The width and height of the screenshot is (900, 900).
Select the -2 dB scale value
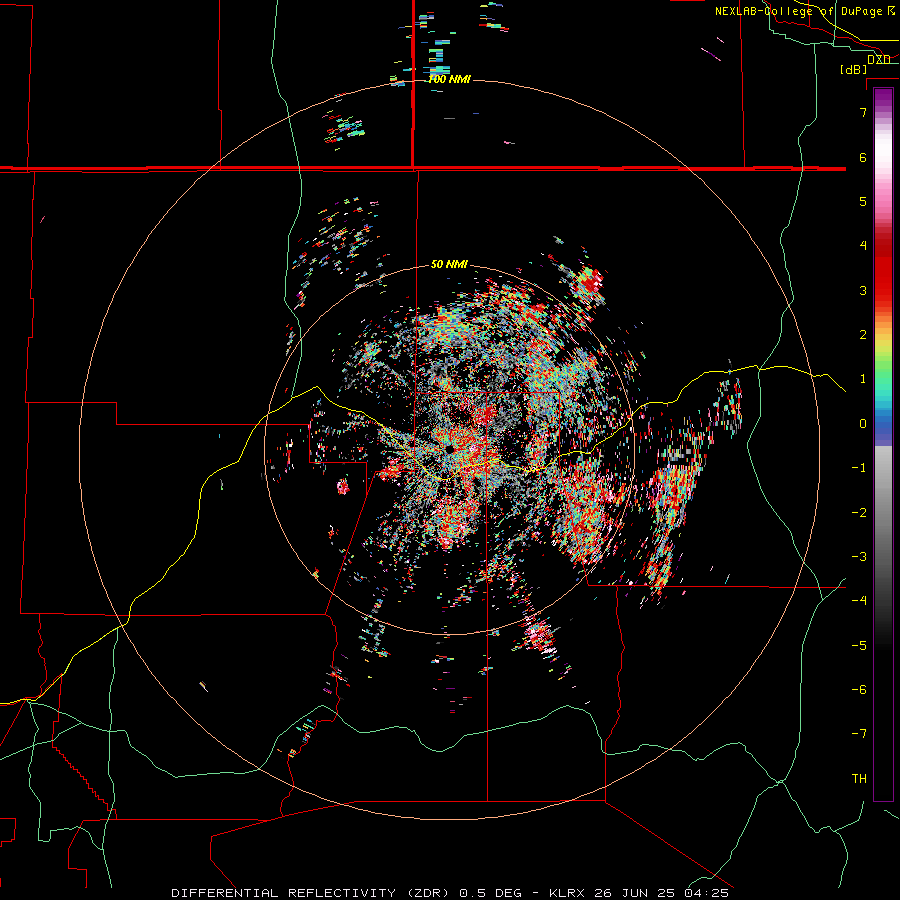859,512
